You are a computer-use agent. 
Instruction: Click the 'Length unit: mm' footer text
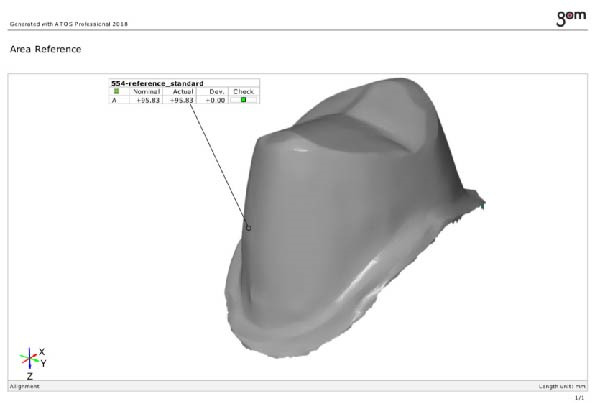click(x=562, y=386)
